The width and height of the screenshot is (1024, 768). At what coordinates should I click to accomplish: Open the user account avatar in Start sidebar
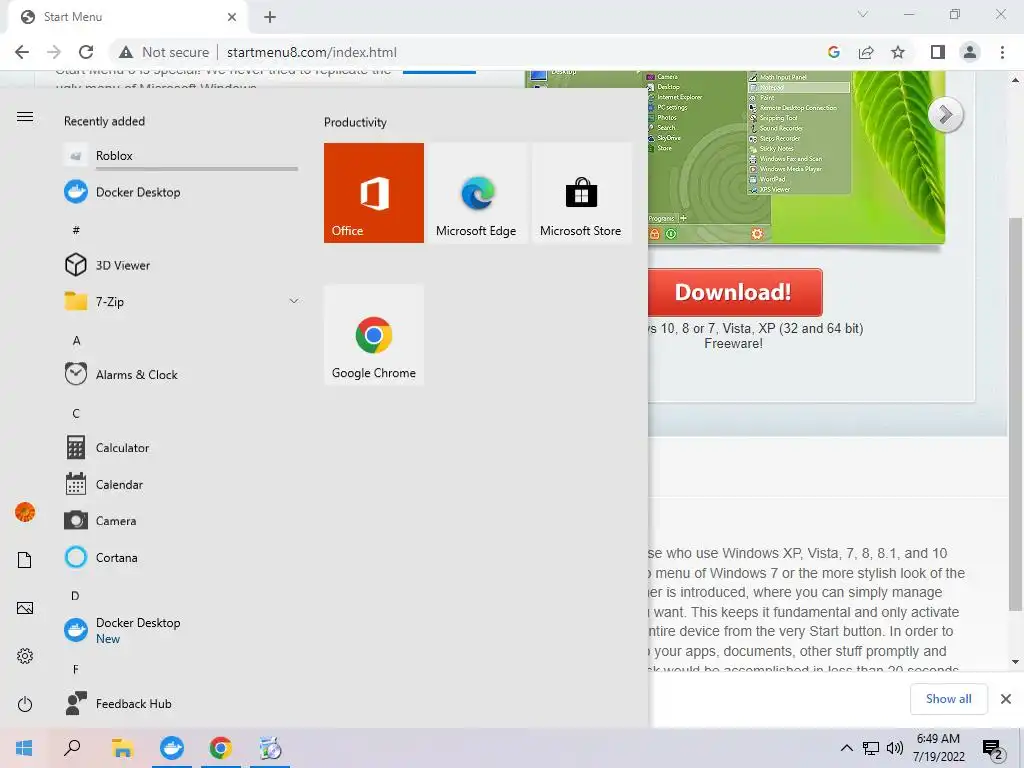pos(25,512)
